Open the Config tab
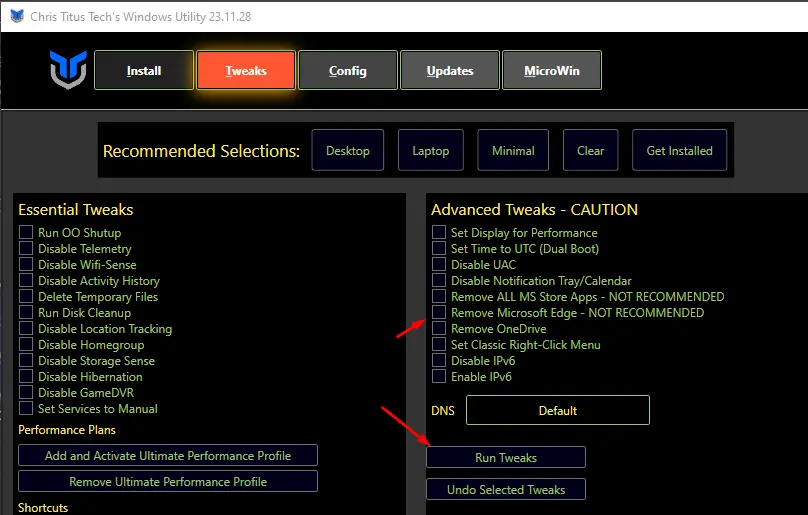Screen dimensions: 808x515 tap(348, 71)
